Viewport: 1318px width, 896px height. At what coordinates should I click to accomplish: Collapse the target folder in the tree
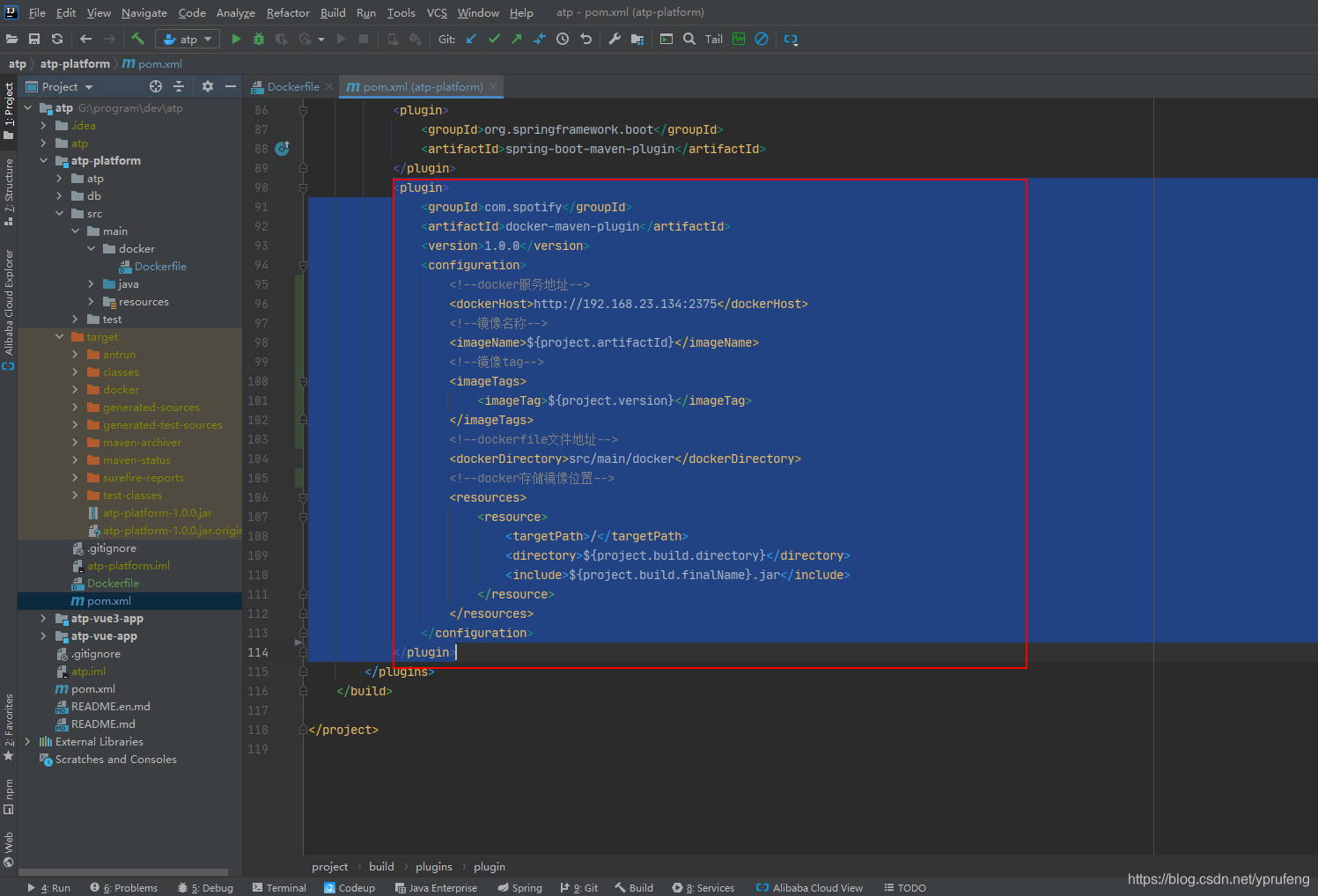point(59,336)
